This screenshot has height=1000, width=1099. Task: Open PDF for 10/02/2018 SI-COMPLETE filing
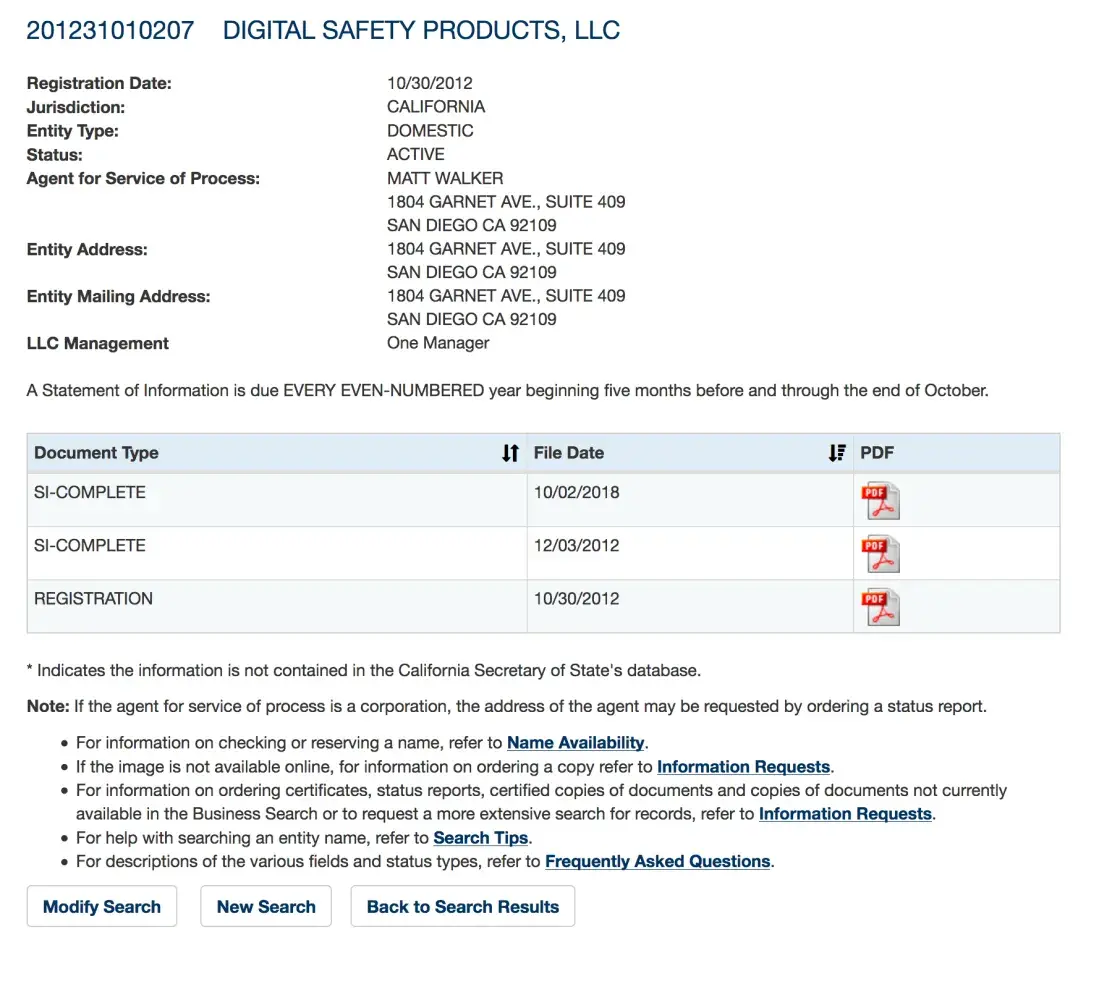click(881, 500)
